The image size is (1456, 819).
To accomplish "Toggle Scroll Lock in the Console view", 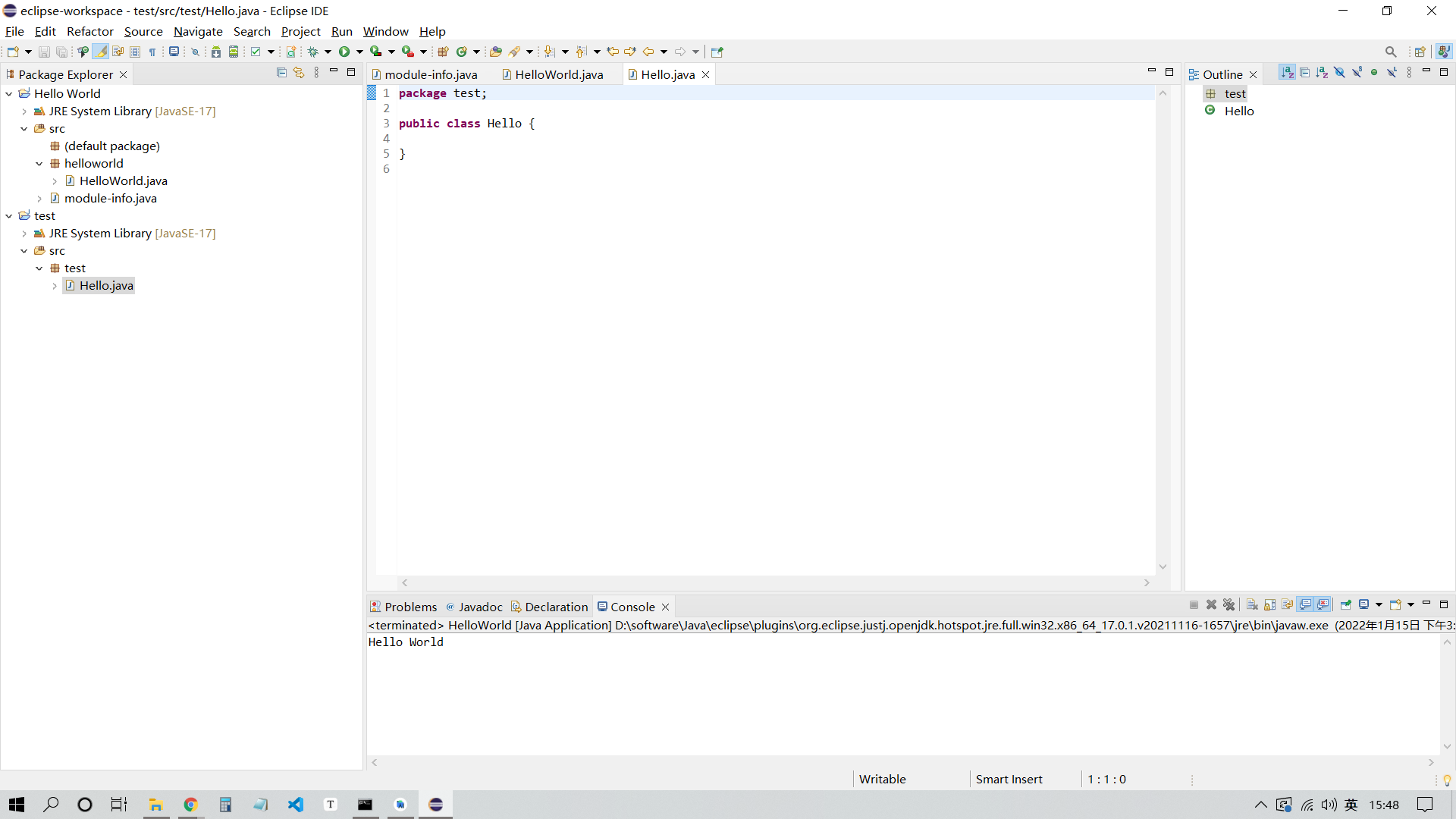I will 1269,604.
